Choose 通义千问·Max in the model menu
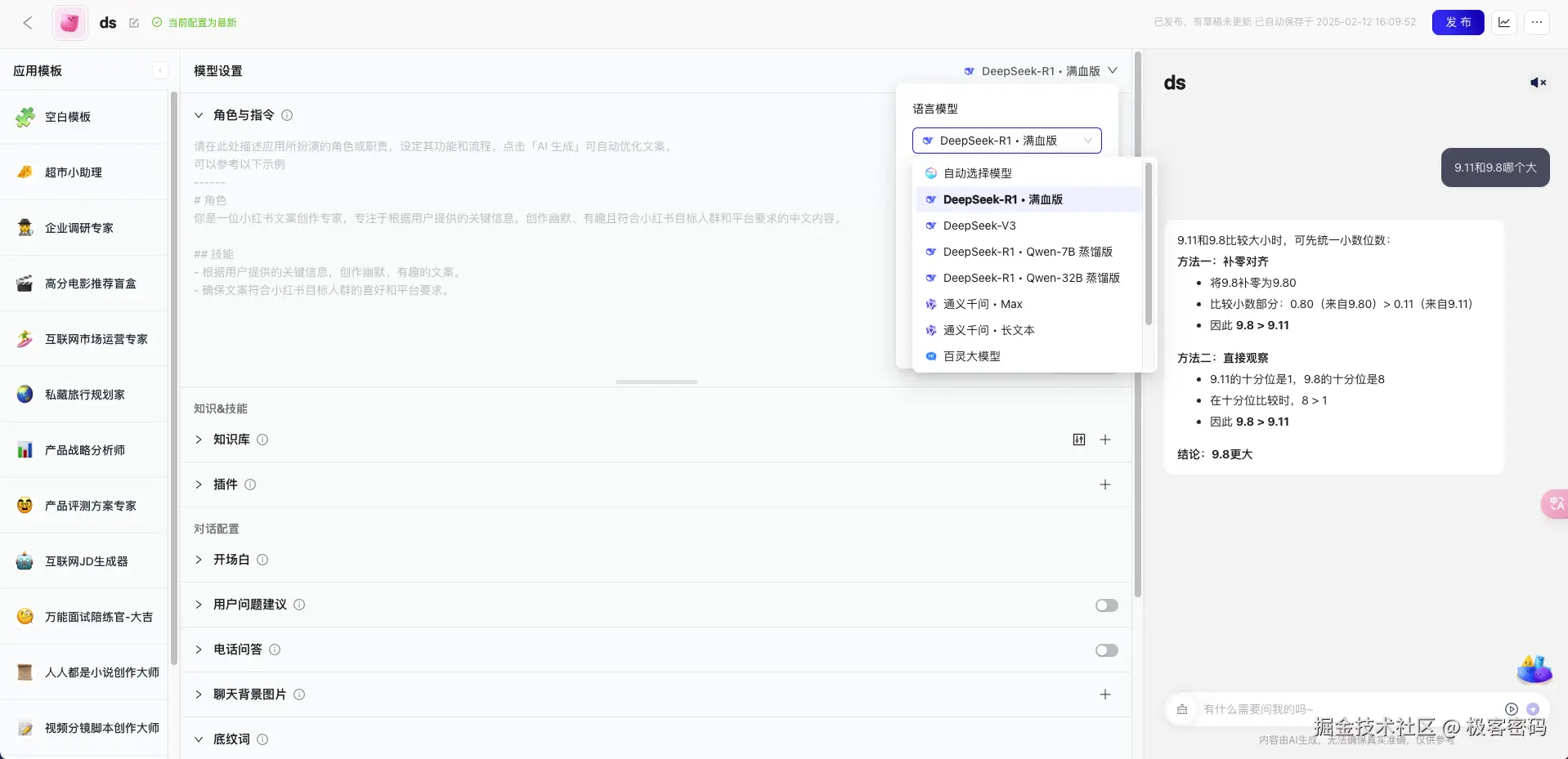The width and height of the screenshot is (1568, 759). pyautogui.click(x=982, y=304)
